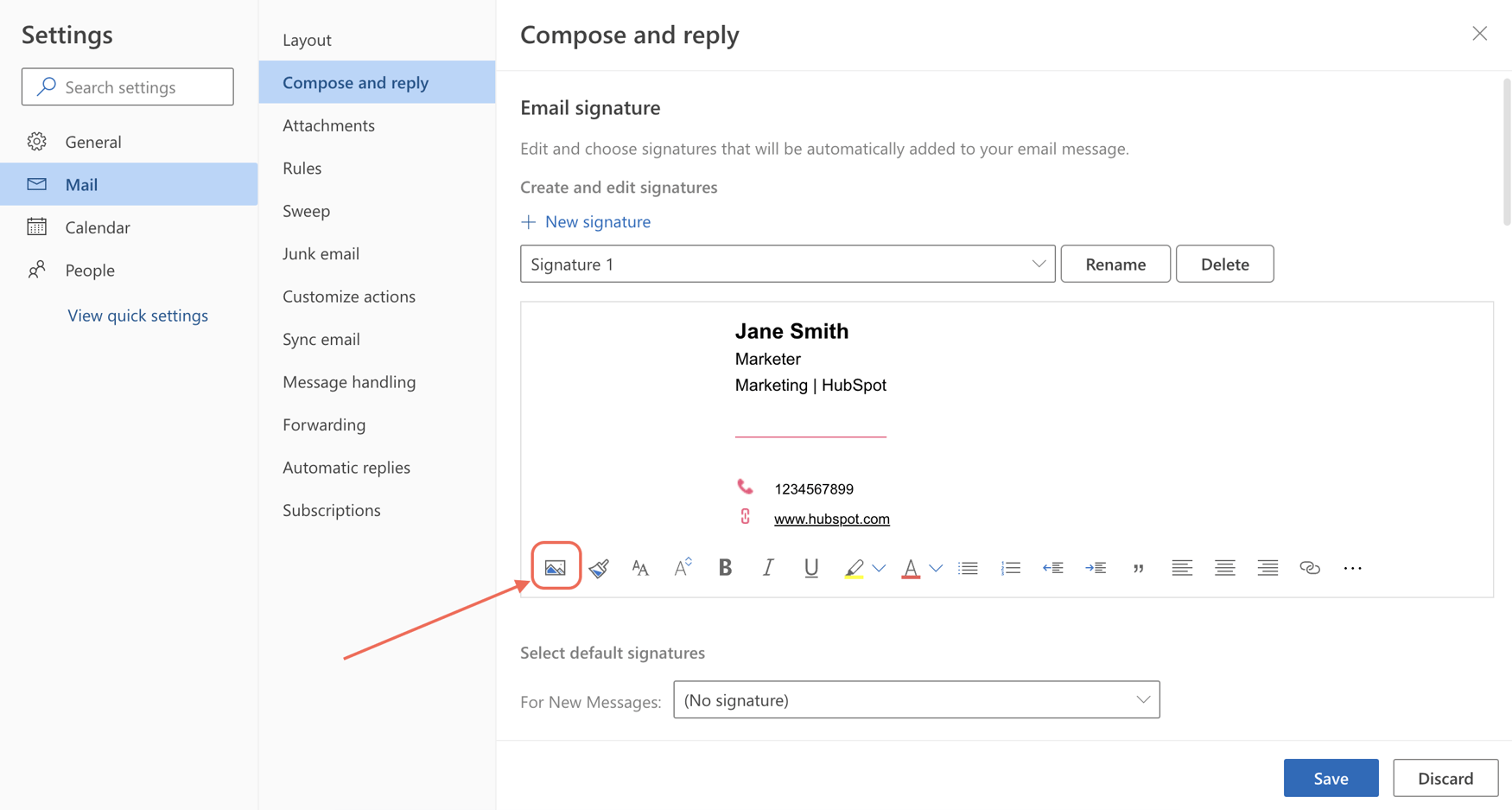
Task: Open more formatting options via ellipsis icon
Action: click(1352, 567)
